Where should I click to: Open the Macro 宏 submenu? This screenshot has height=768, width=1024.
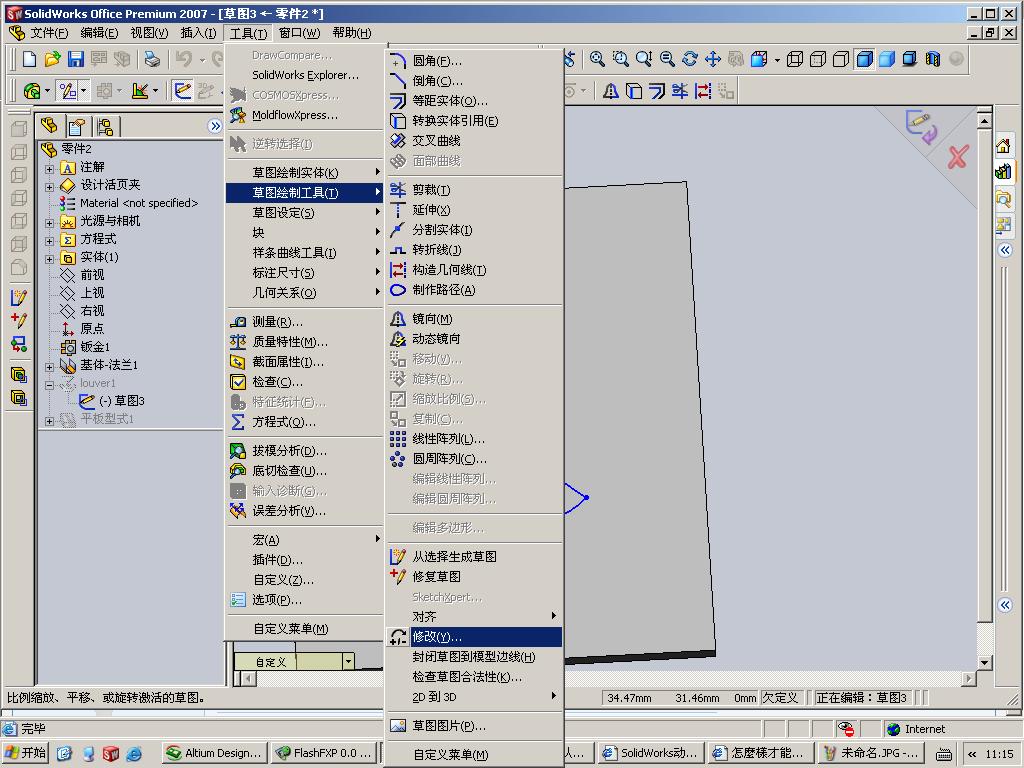click(304, 540)
